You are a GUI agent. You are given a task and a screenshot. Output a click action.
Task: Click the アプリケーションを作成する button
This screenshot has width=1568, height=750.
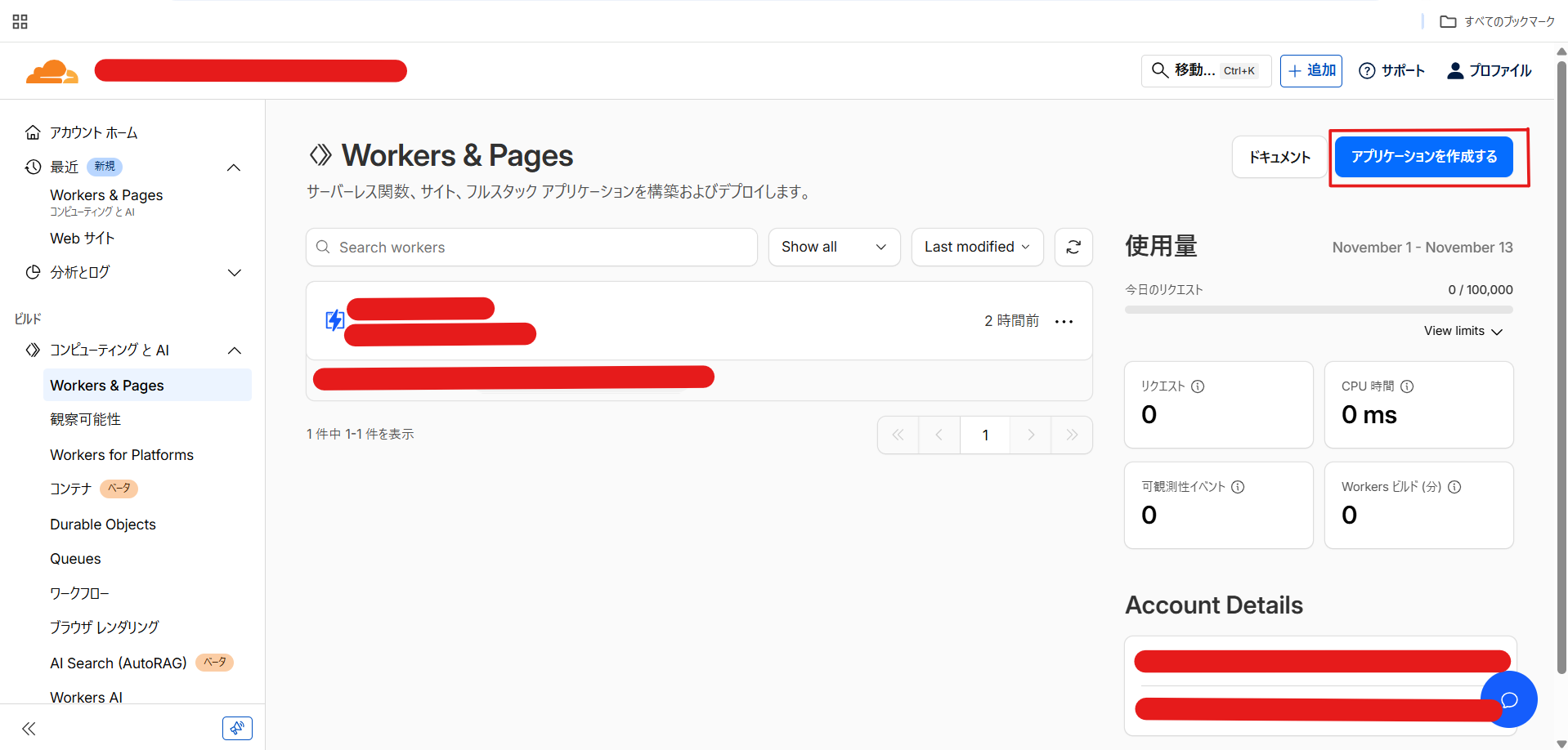1423,156
